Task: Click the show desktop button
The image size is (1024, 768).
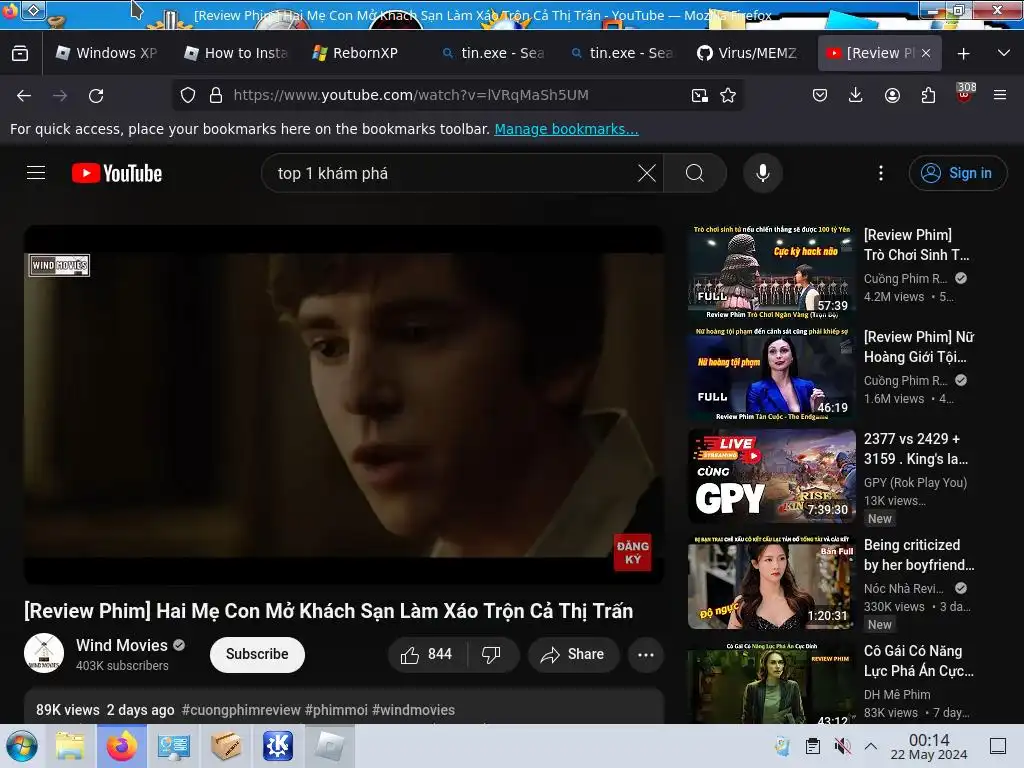Action: 997,746
